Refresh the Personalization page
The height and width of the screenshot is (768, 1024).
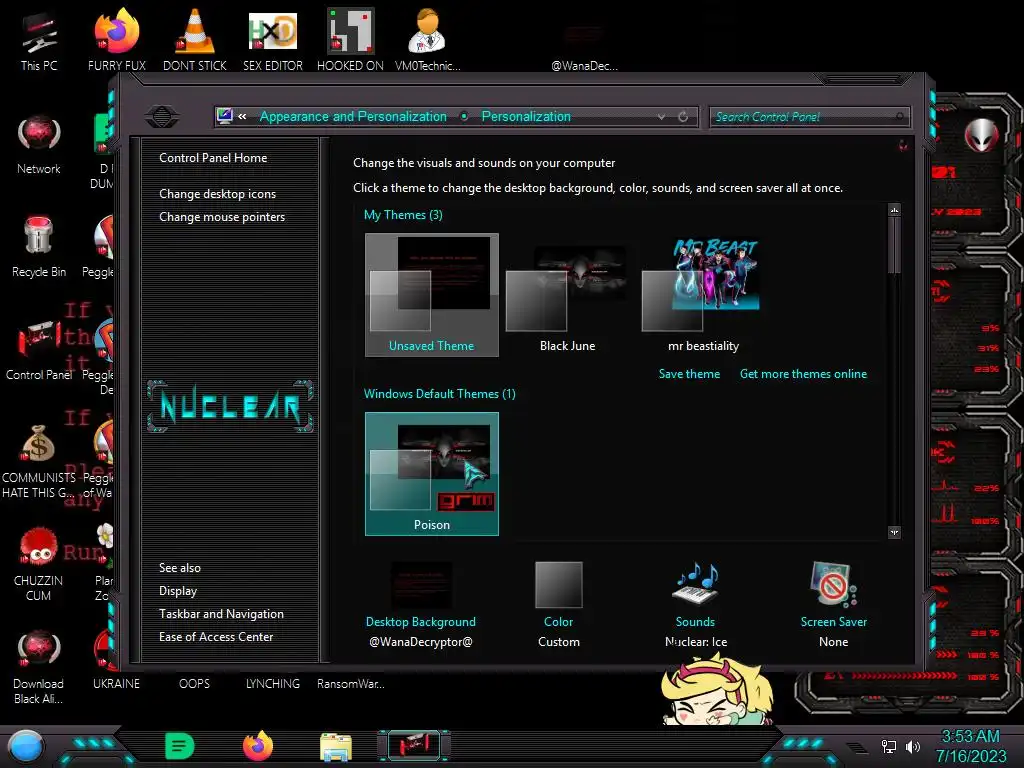click(x=683, y=116)
